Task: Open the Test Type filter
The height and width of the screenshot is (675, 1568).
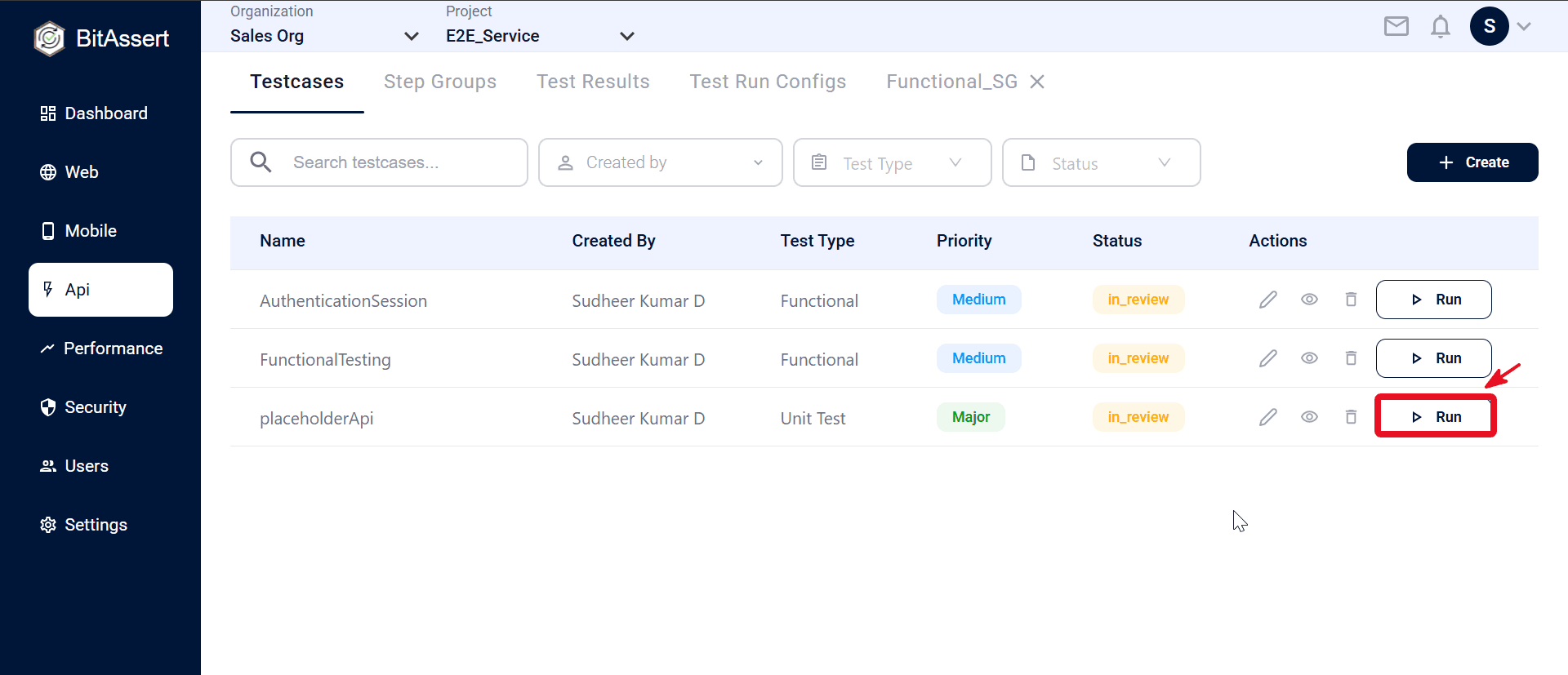Action: tap(893, 162)
